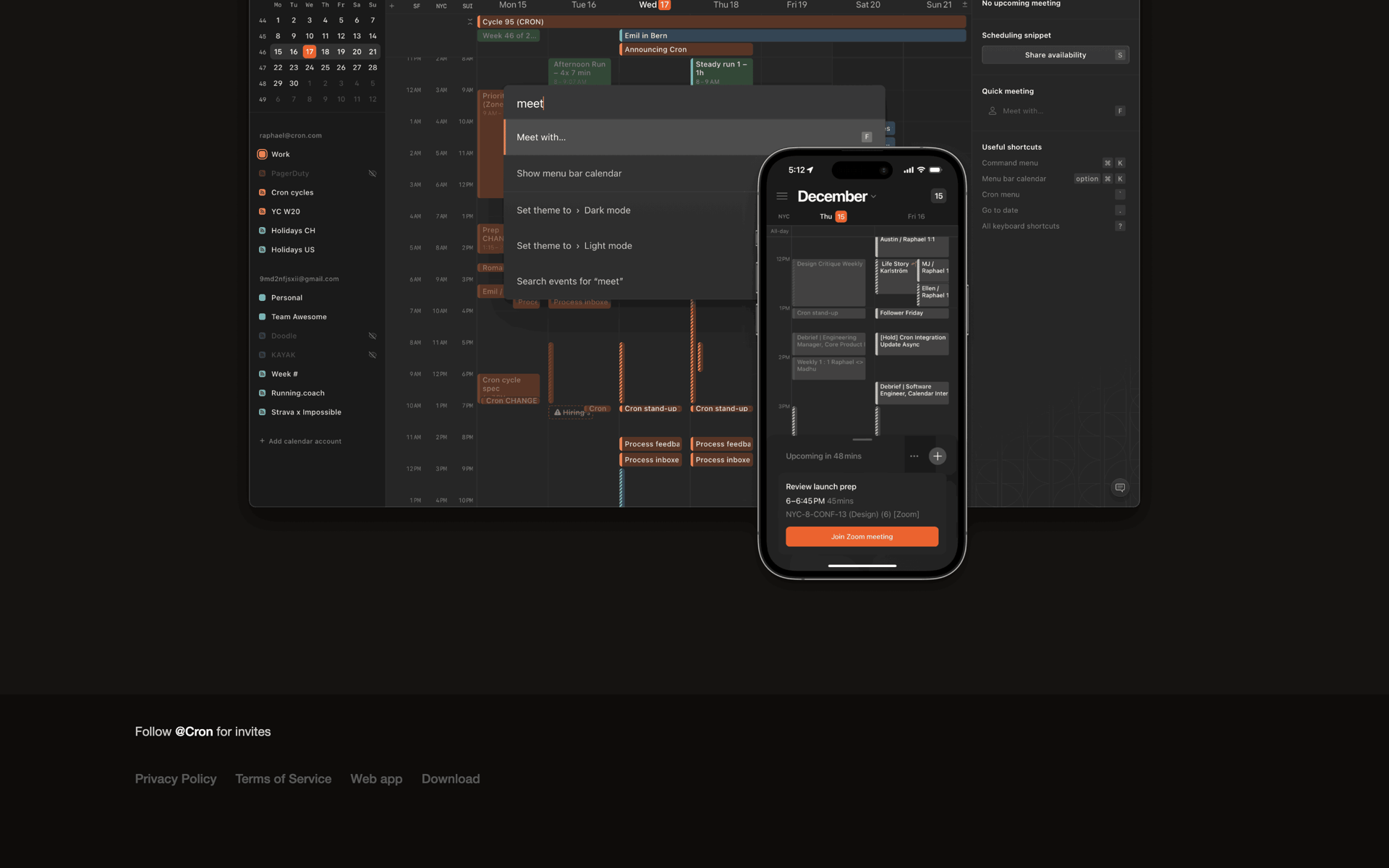Image resolution: width=1389 pixels, height=868 pixels.
Task: Click the warning icon on Hiring event
Action: (x=557, y=412)
